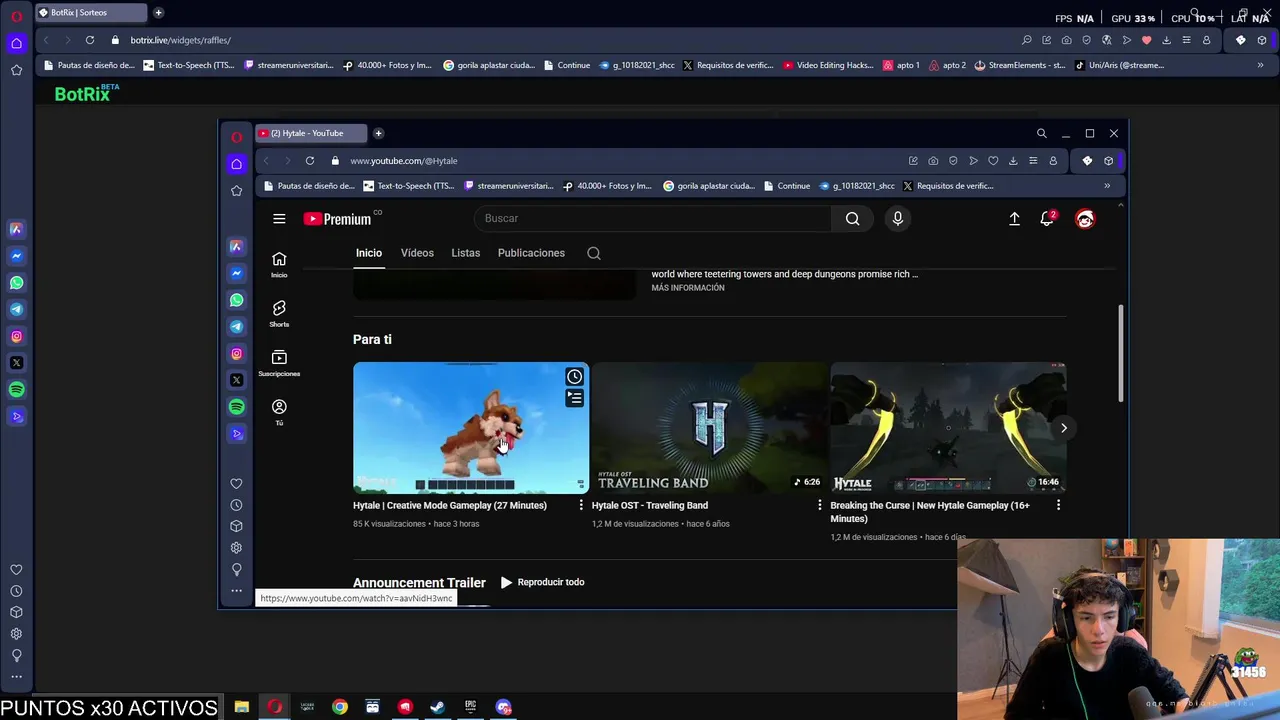Image resolution: width=1280 pixels, height=720 pixels.
Task: Click the YouTube search magnifier button
Action: point(852,219)
